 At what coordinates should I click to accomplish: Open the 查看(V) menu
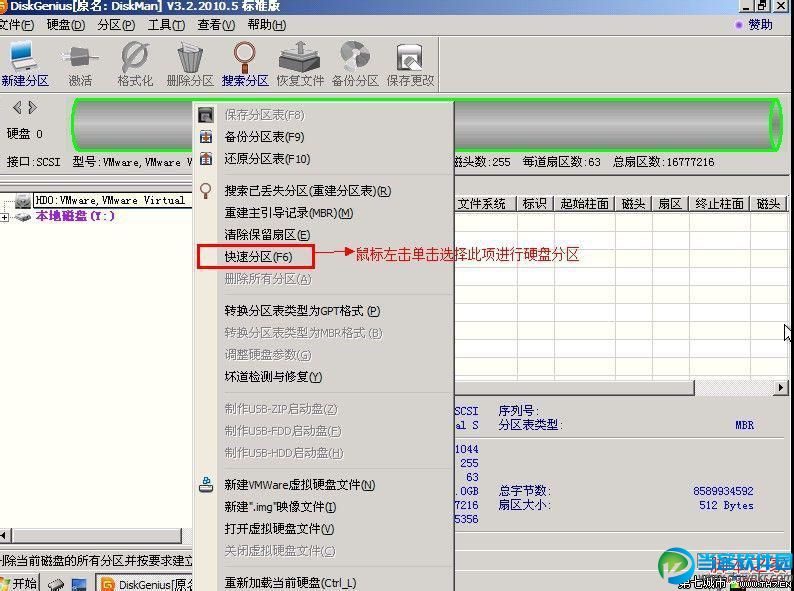click(x=216, y=24)
